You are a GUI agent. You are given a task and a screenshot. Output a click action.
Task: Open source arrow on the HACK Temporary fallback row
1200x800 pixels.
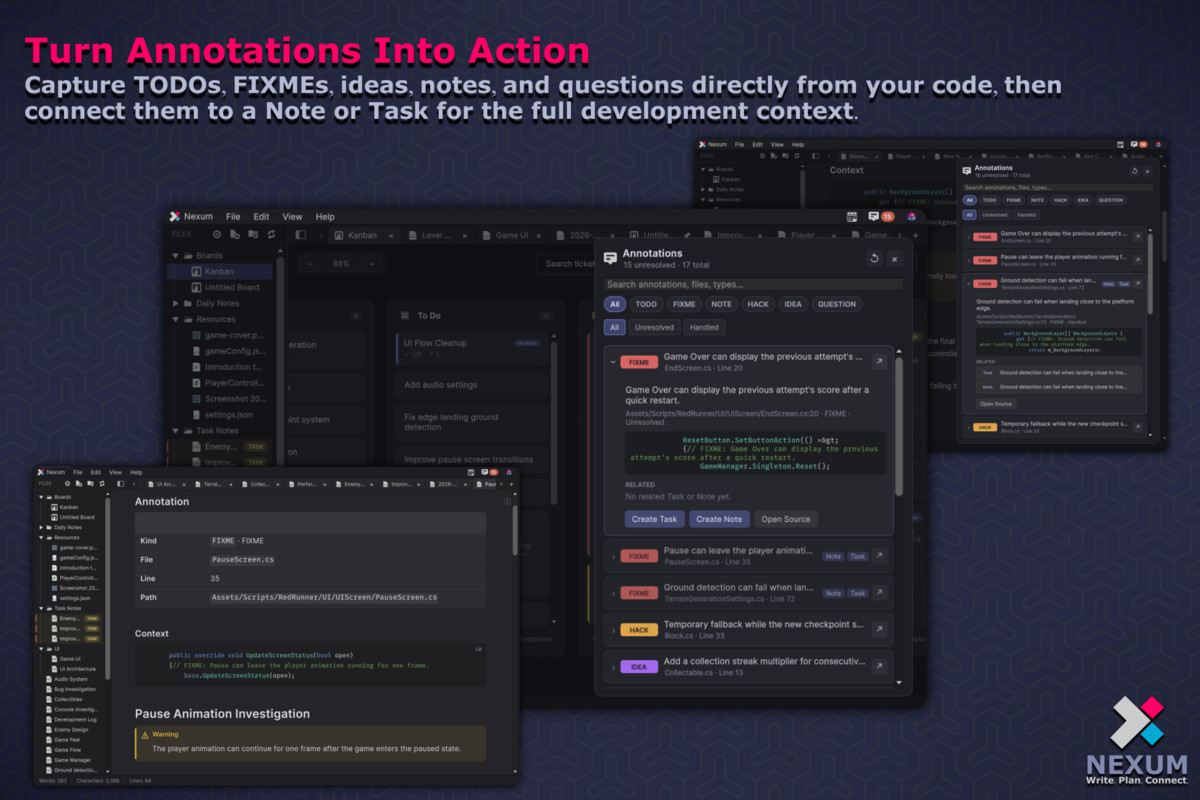click(x=879, y=629)
